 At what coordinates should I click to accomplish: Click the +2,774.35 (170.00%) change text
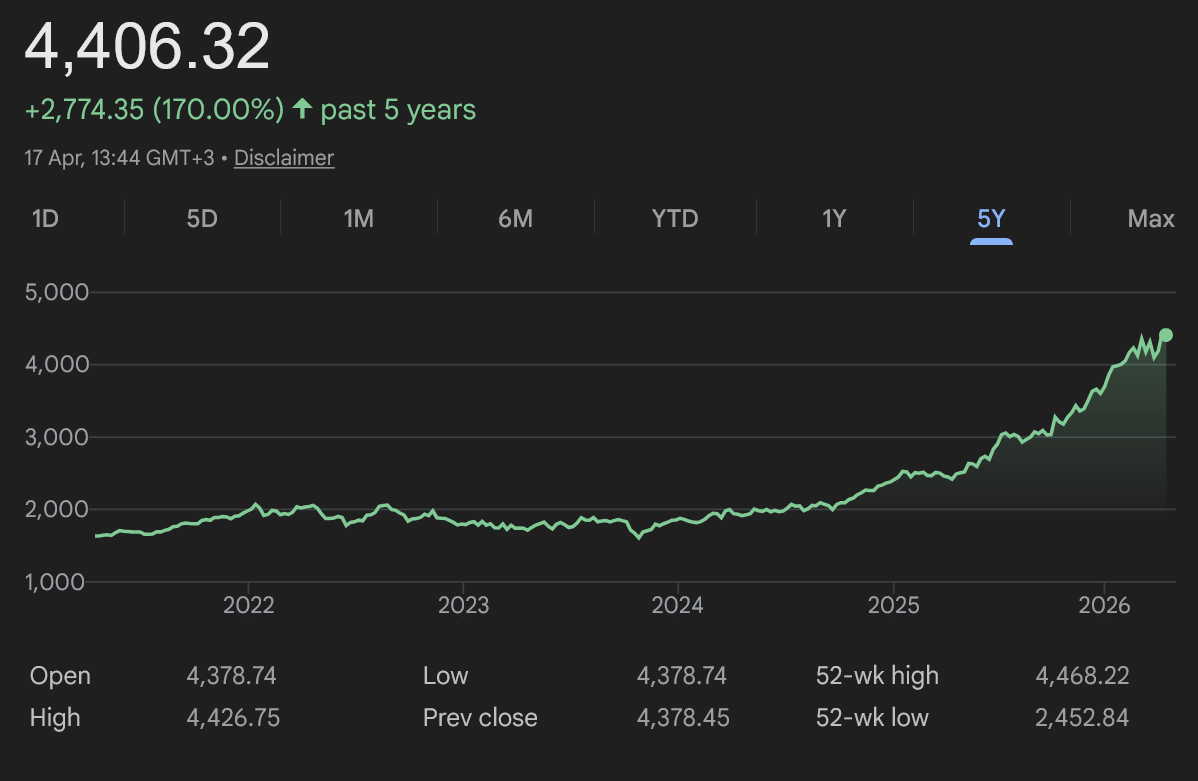coord(154,109)
